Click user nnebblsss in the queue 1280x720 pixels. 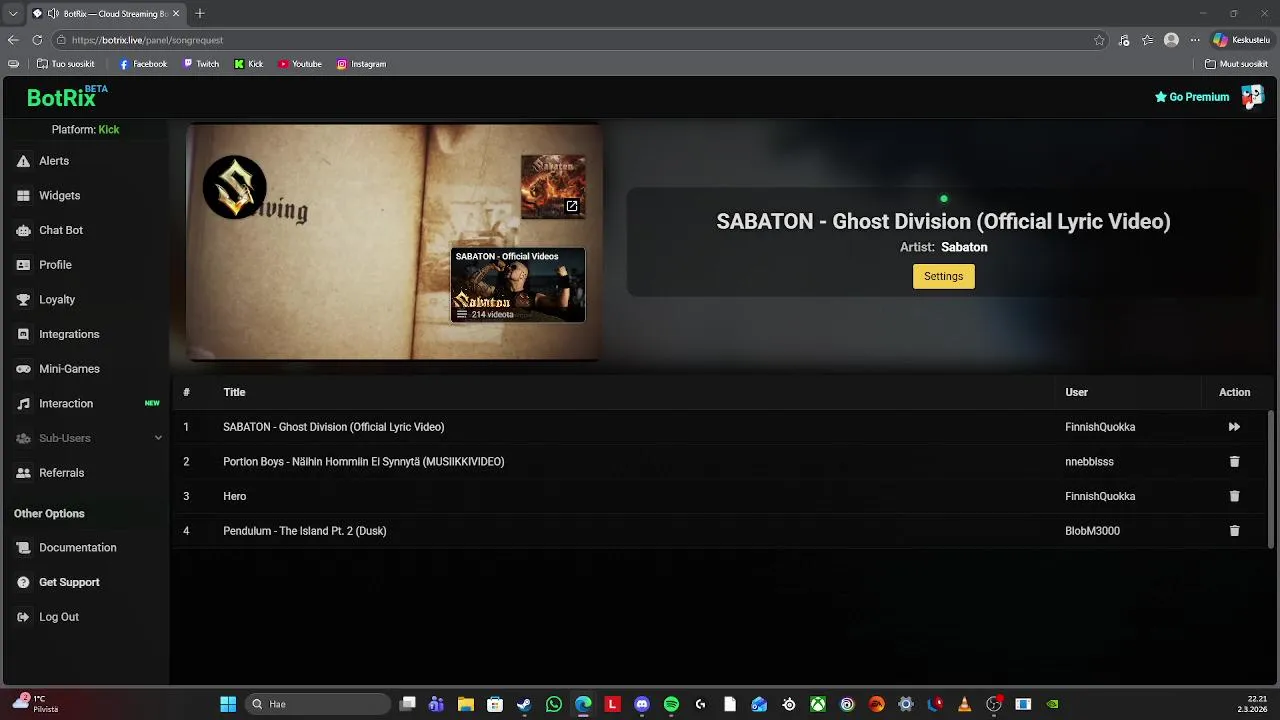[x=1089, y=462]
